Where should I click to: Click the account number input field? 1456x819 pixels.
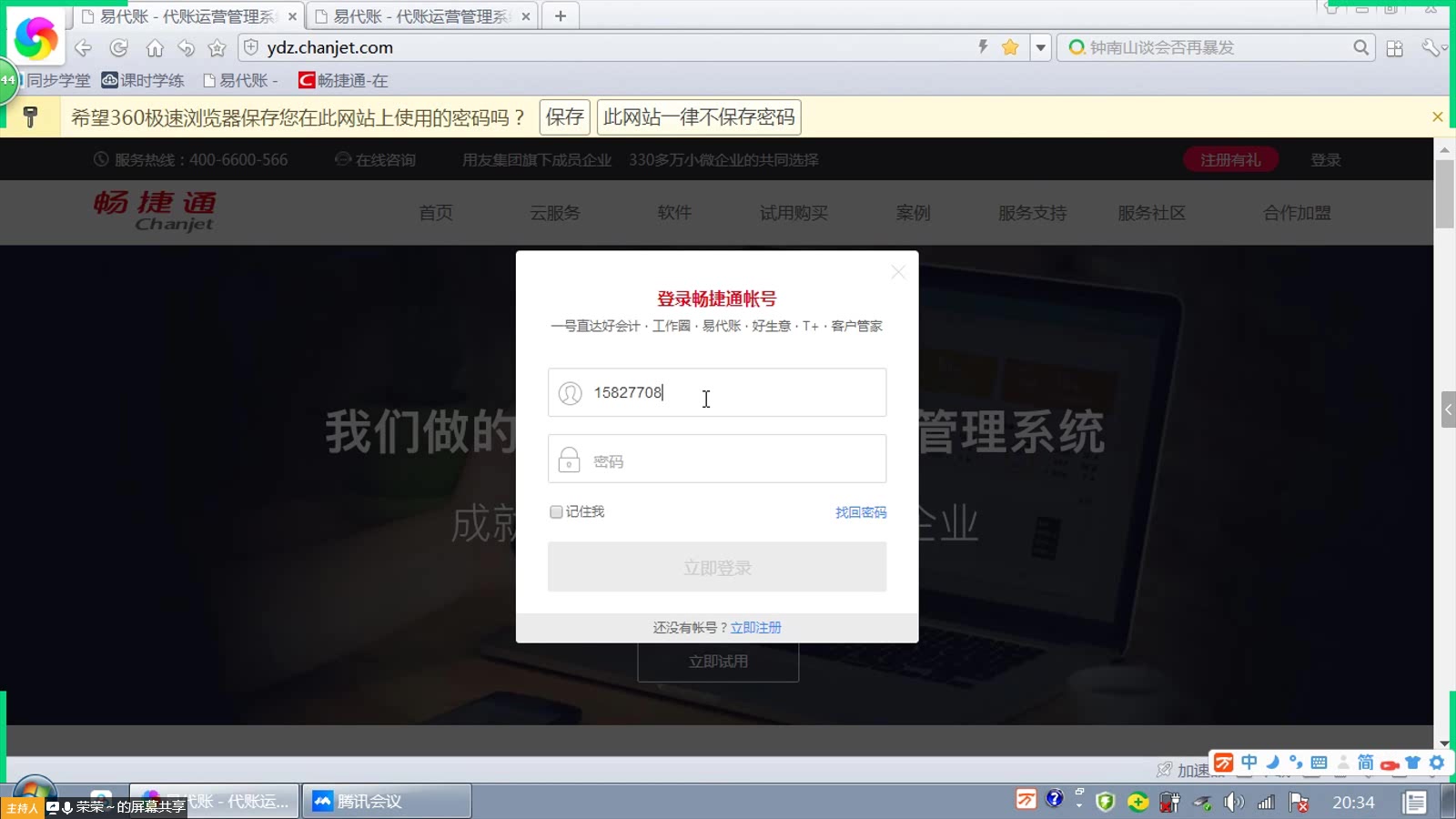click(x=717, y=392)
